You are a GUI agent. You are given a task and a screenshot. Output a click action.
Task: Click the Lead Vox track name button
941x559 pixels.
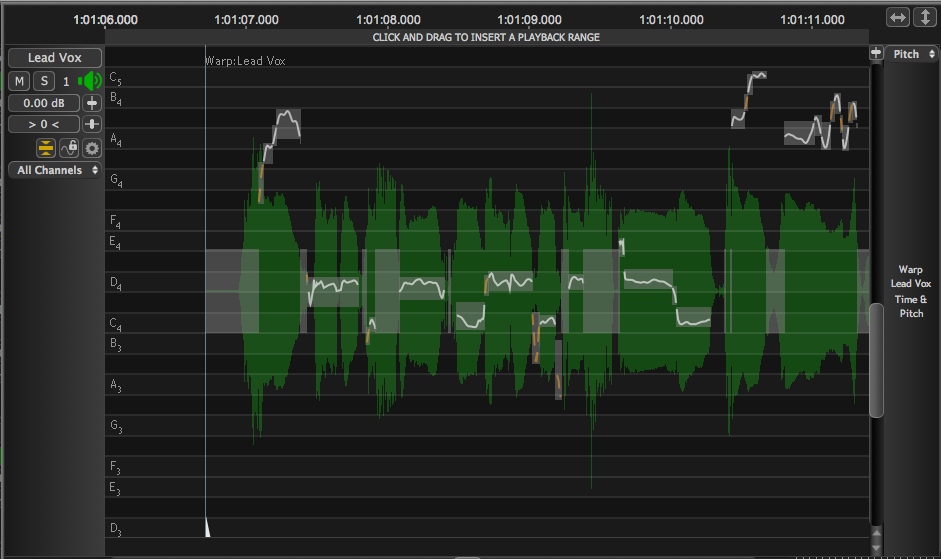(x=55, y=58)
